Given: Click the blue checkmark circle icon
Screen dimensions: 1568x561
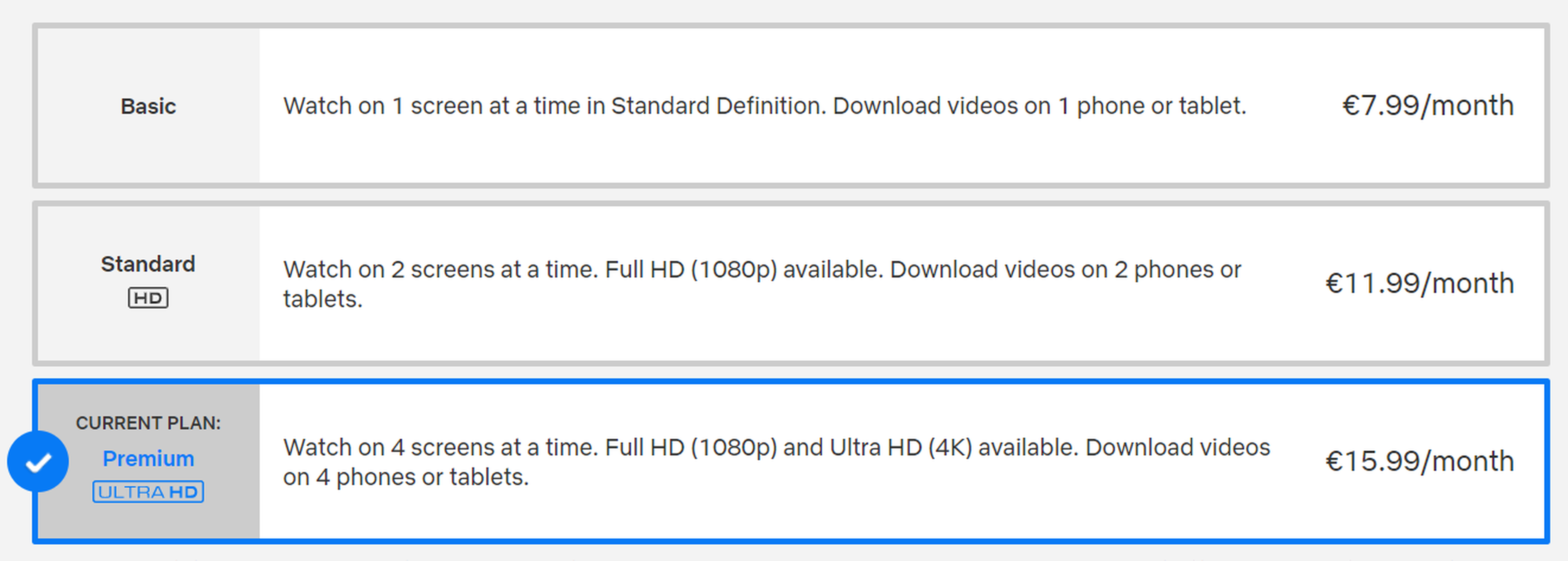Looking at the screenshot, I should point(38,462).
